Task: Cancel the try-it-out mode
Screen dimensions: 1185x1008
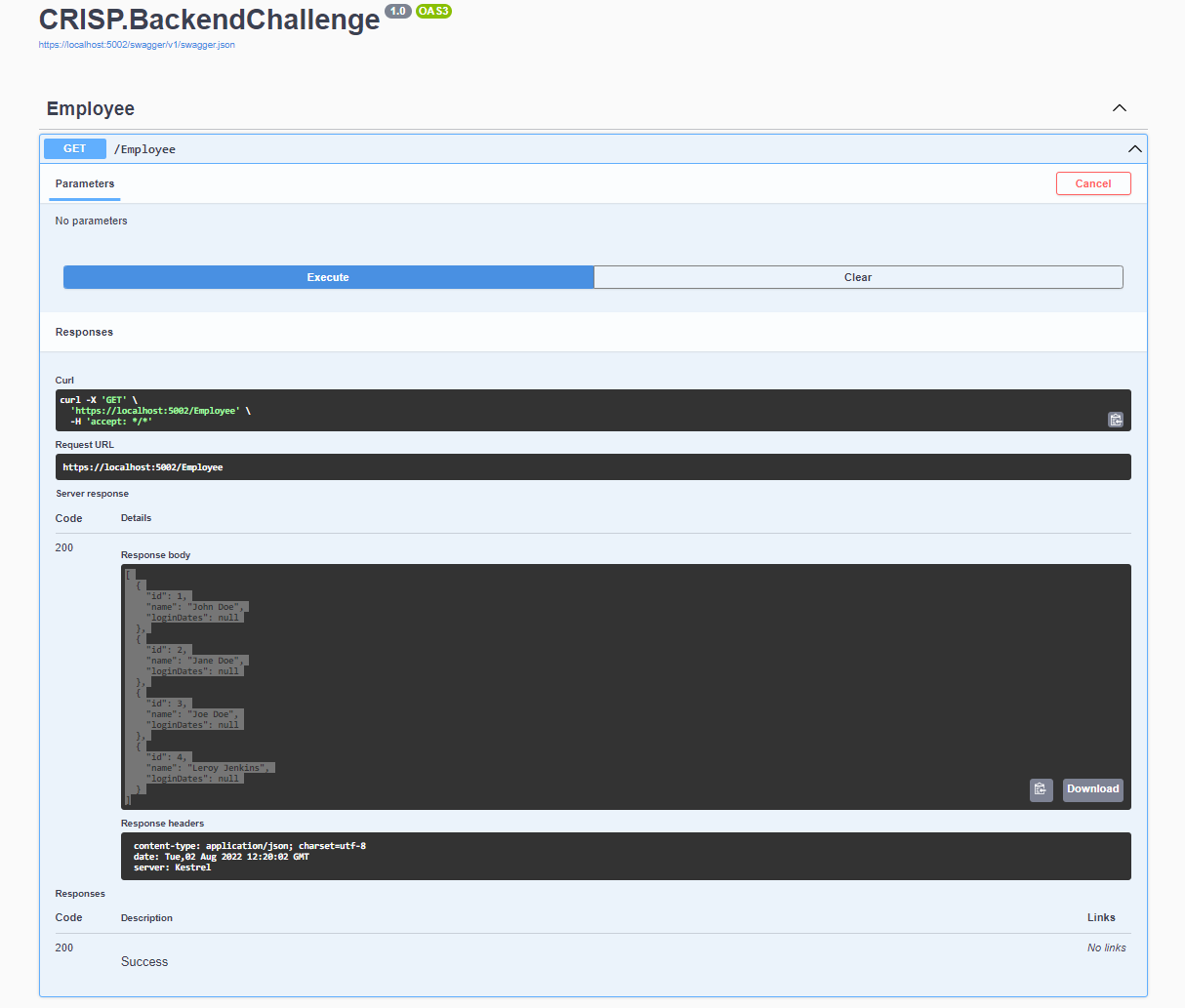Action: (1093, 183)
